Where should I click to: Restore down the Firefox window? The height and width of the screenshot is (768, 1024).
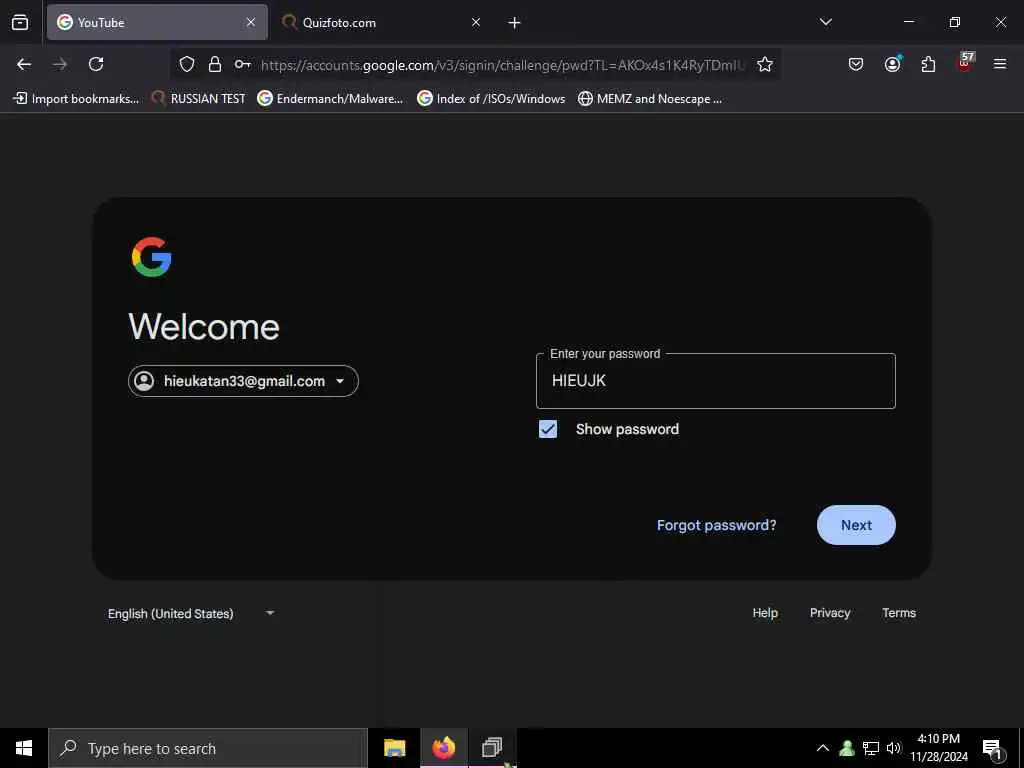(x=955, y=22)
